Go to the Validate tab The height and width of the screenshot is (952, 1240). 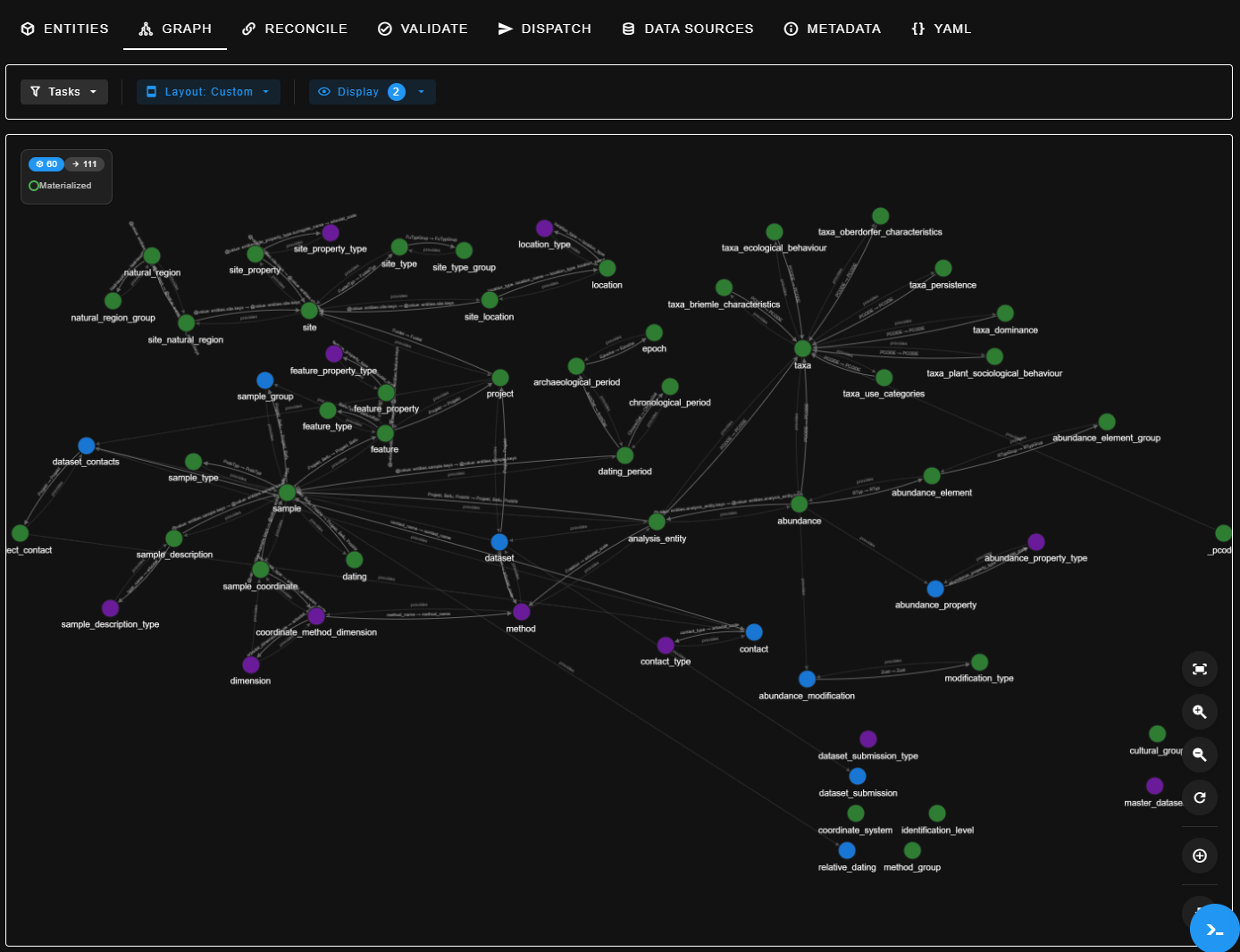coord(423,29)
